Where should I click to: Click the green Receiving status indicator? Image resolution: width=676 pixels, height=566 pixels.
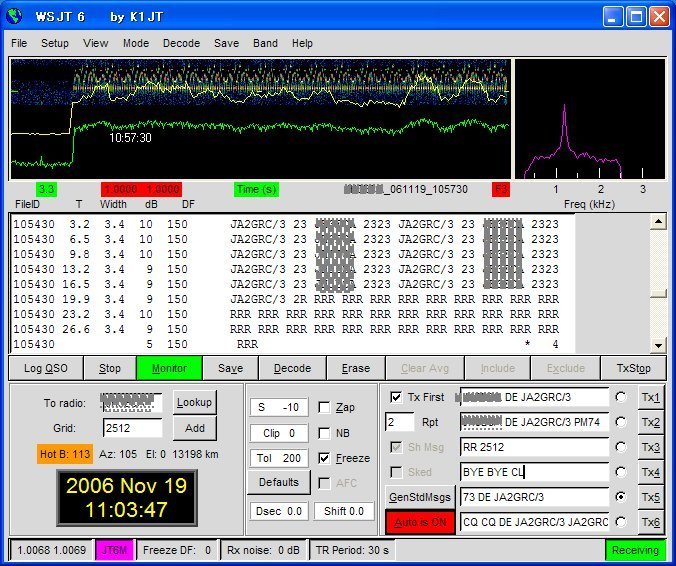635,550
